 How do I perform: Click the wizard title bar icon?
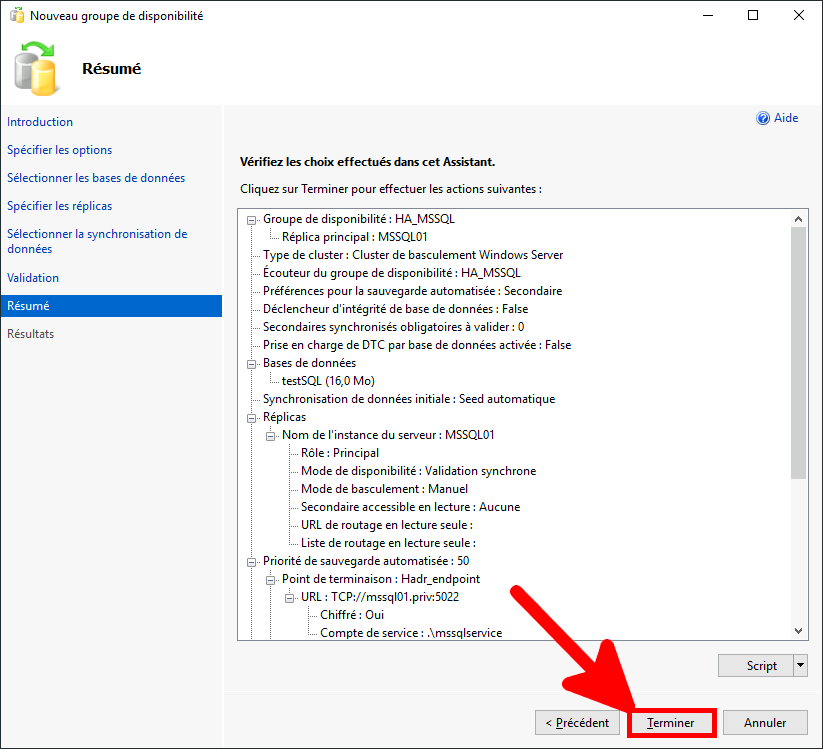pyautogui.click(x=16, y=16)
